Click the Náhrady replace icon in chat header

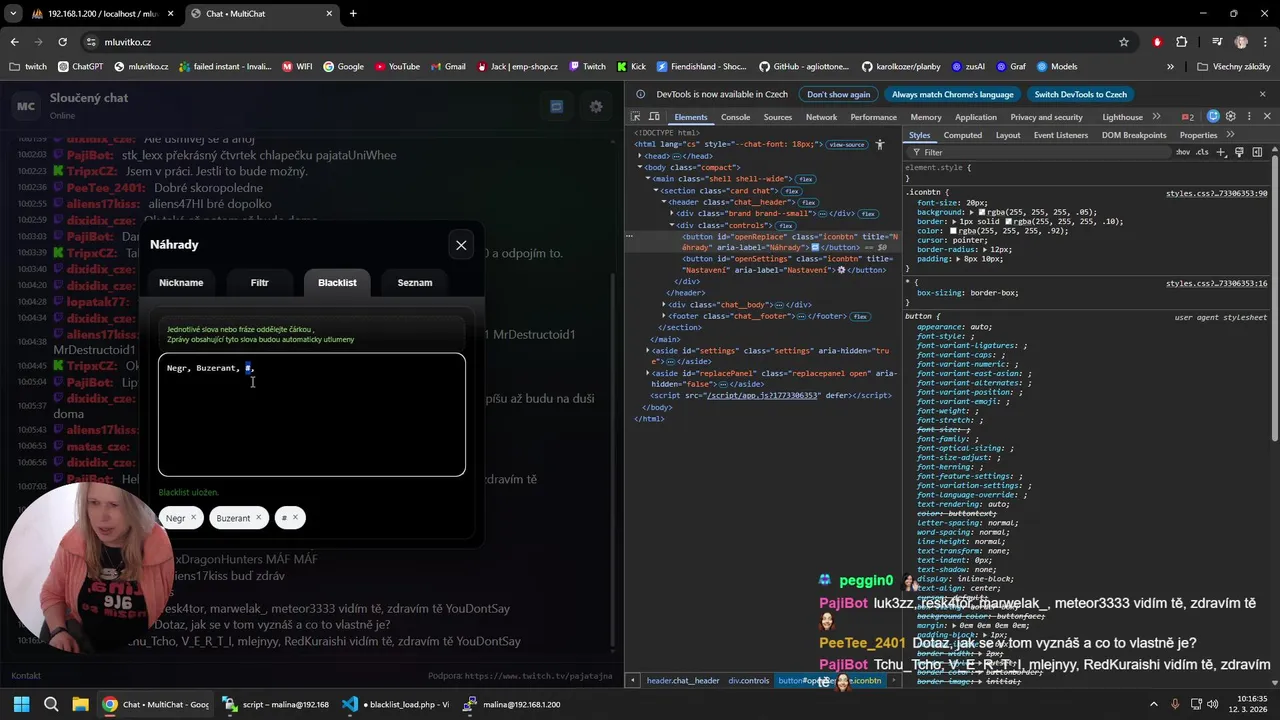557,106
